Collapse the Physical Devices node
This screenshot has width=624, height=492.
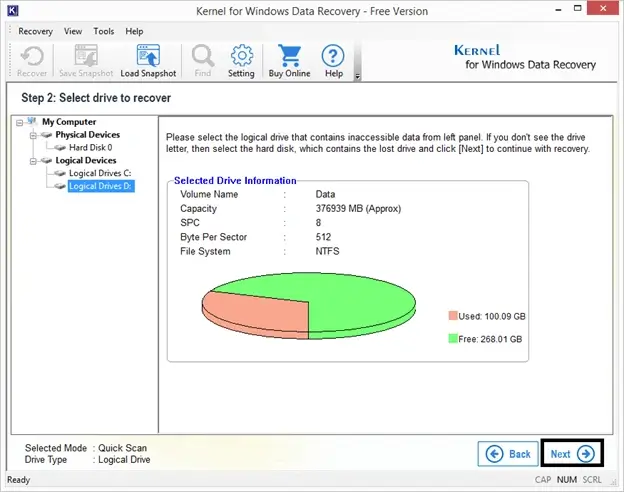(33, 136)
